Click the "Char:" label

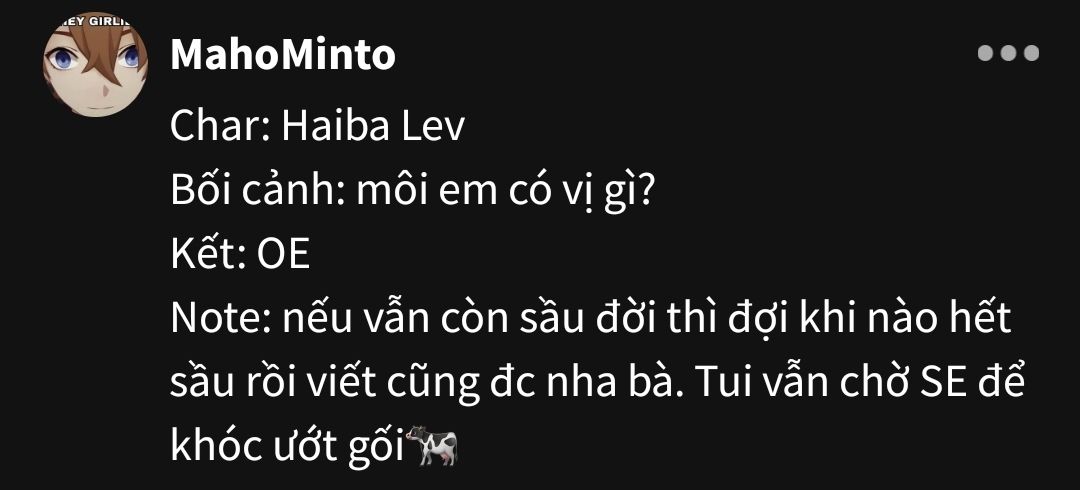click(219, 127)
